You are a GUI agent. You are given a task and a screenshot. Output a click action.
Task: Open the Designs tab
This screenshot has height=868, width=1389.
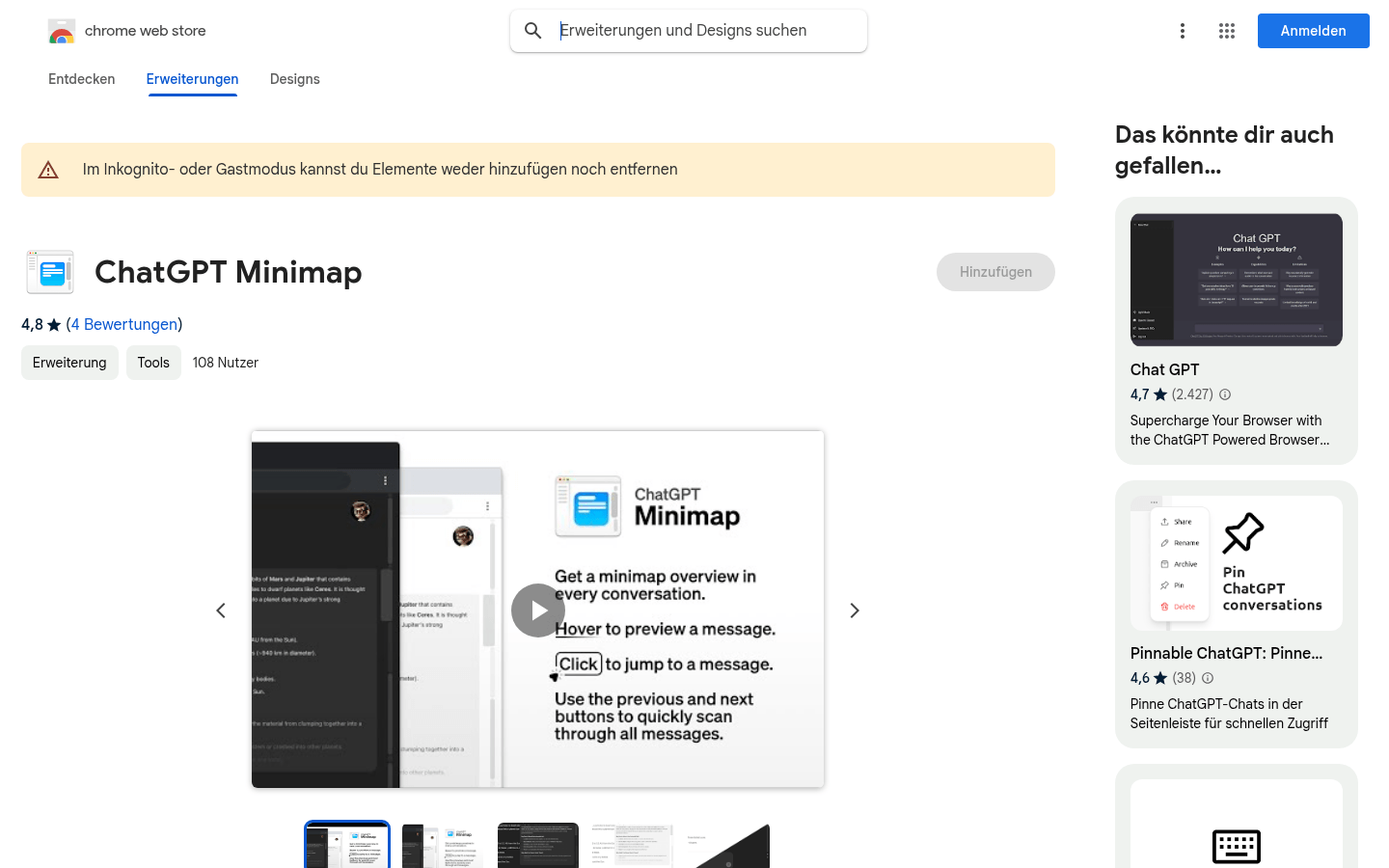coord(295,79)
